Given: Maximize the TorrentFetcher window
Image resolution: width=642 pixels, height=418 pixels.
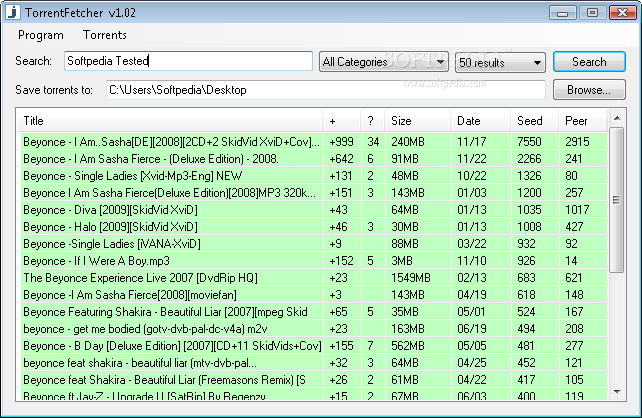Looking at the screenshot, I should click(592, 13).
